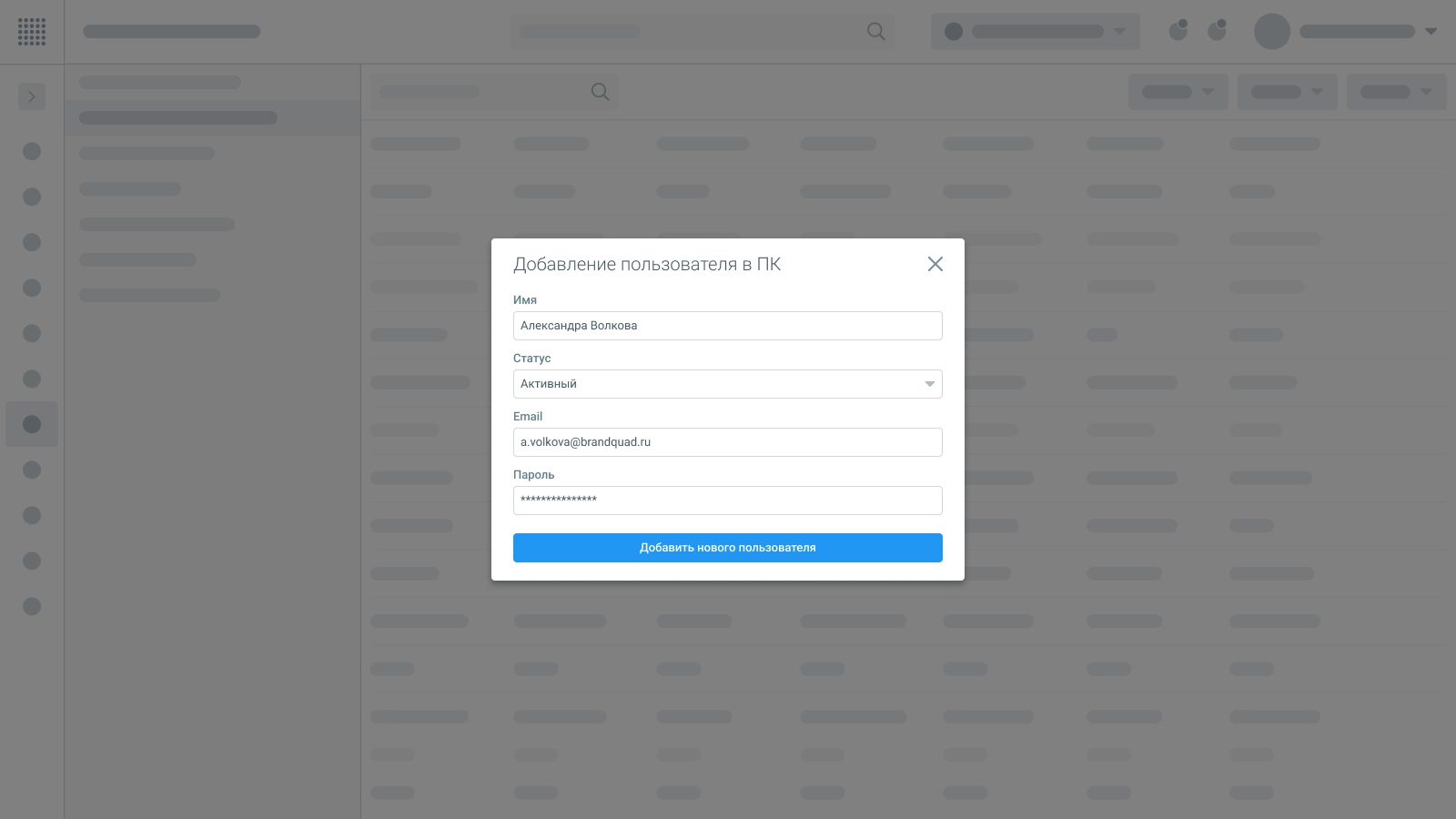Click the blue add new user button
The height and width of the screenshot is (819, 1456).
[727, 548]
